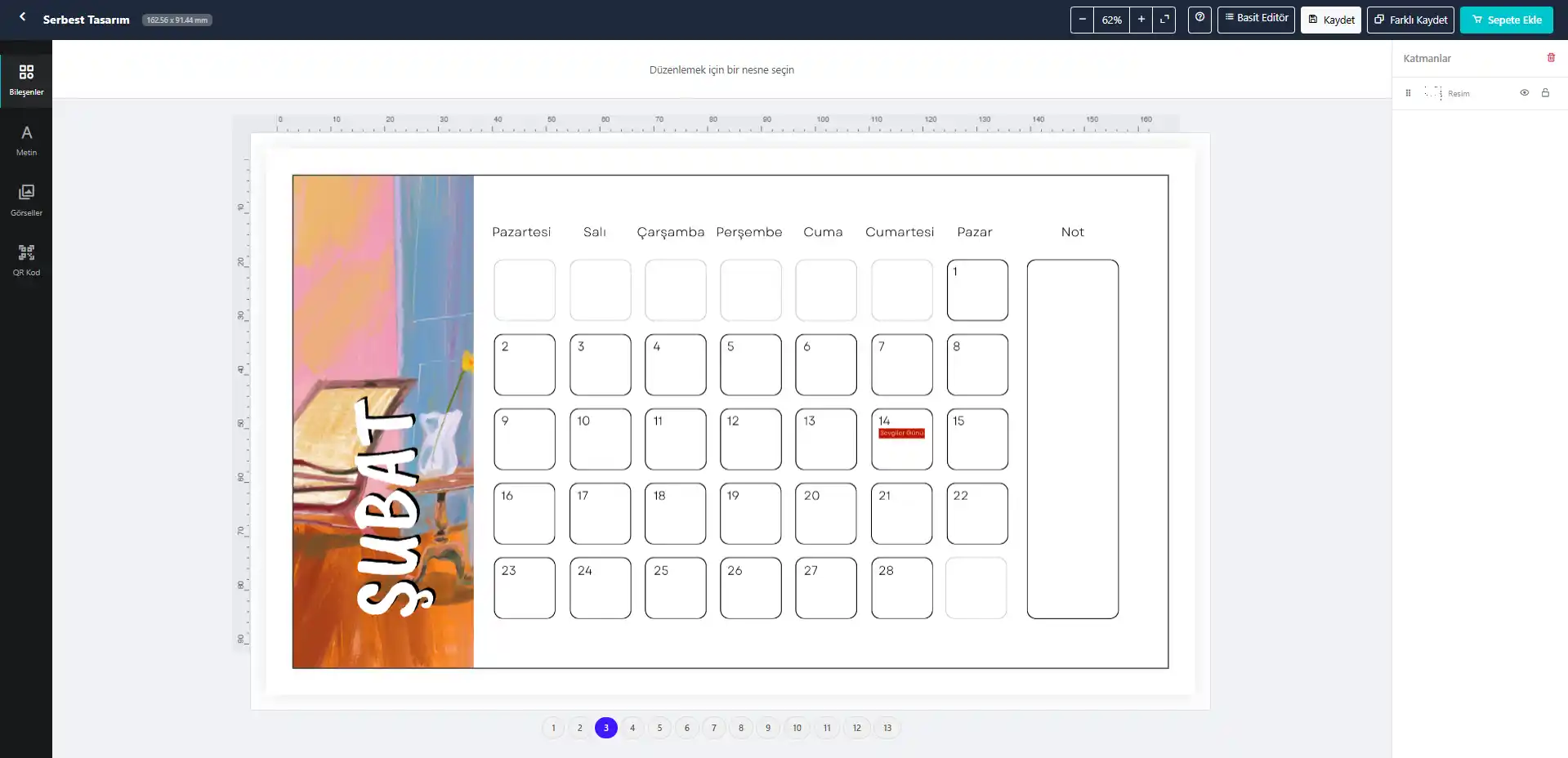Open the Bileşenler panel

point(26,79)
